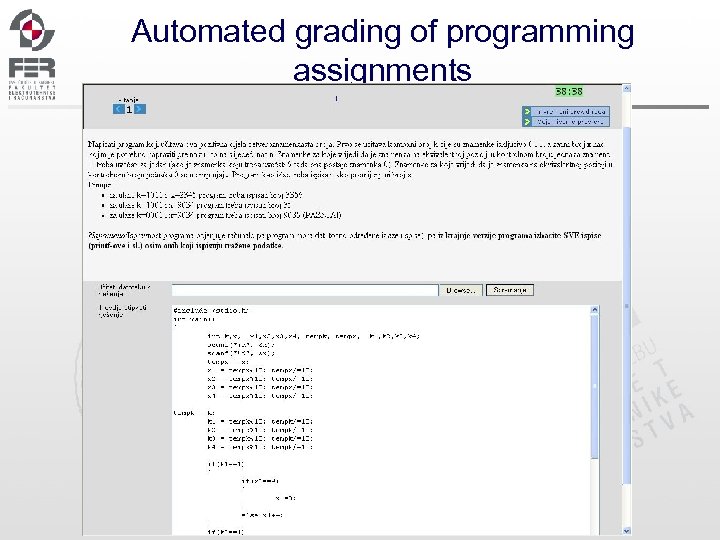Viewport: 720px width, 540px height.
Task: Open the file Browse dialog button
Action: 461,290
